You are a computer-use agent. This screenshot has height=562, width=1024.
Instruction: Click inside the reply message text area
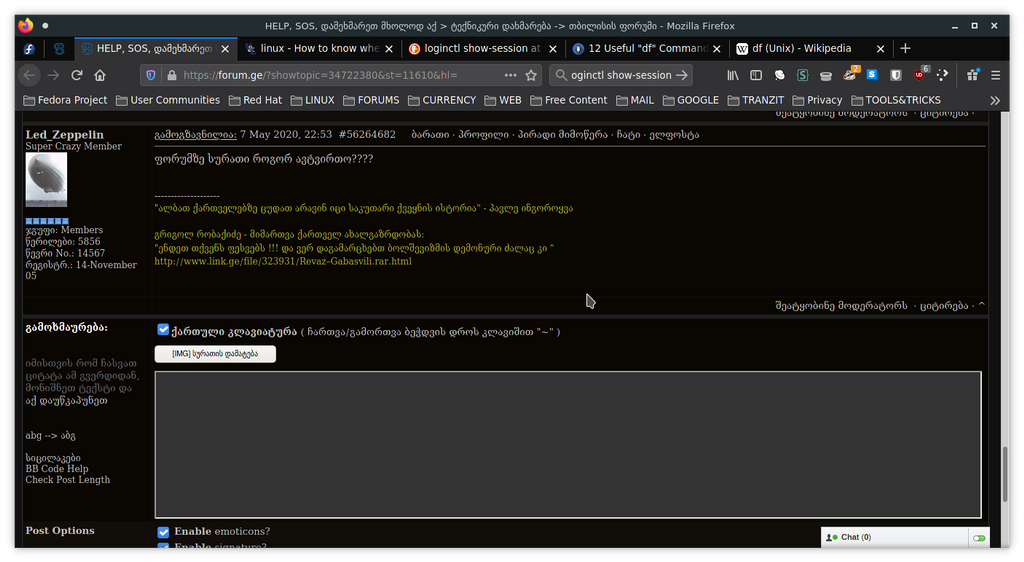(x=568, y=445)
